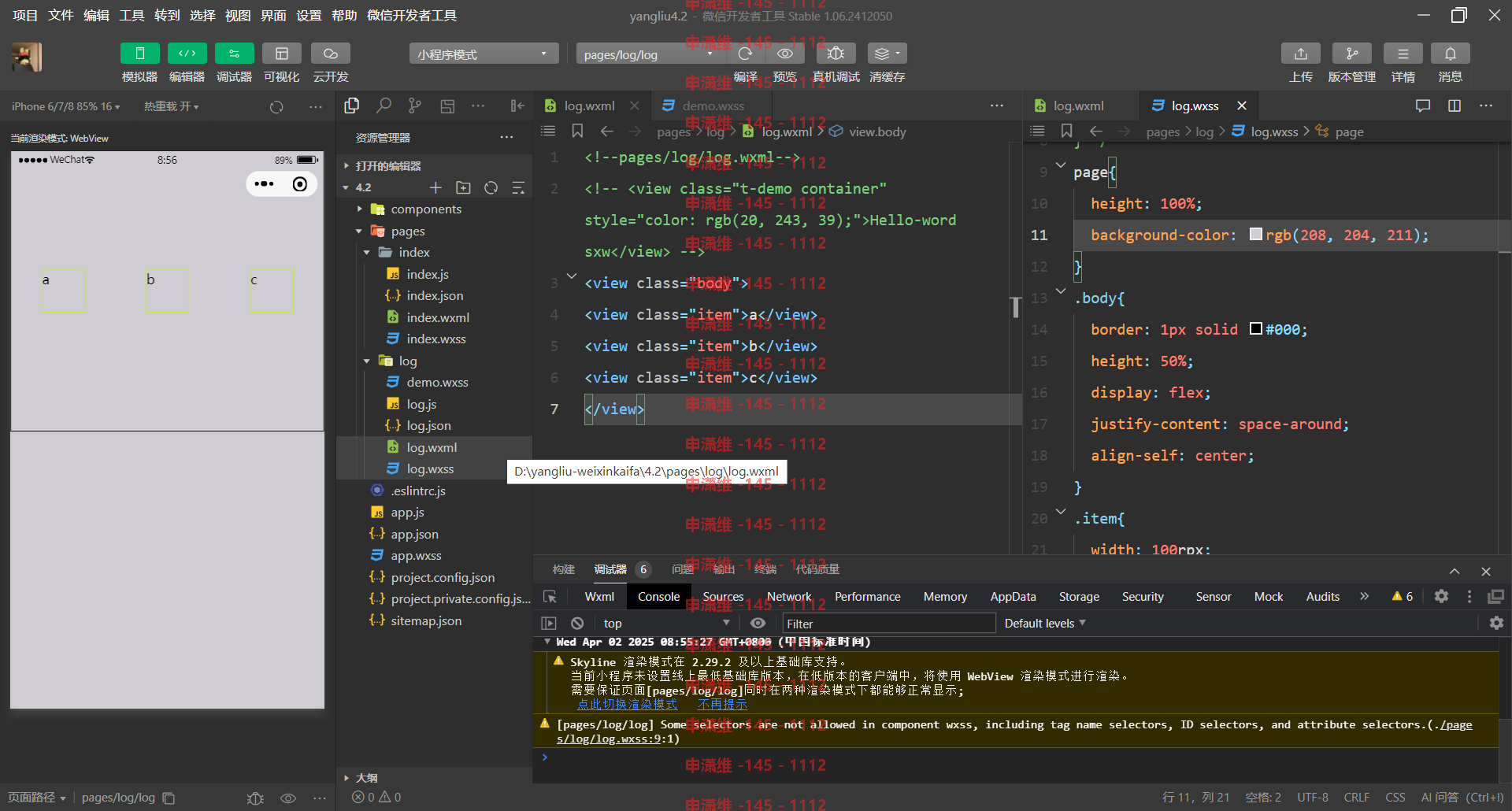Show more devtools tabs chevron
Image resolution: width=1512 pixels, height=811 pixels.
point(1364,596)
